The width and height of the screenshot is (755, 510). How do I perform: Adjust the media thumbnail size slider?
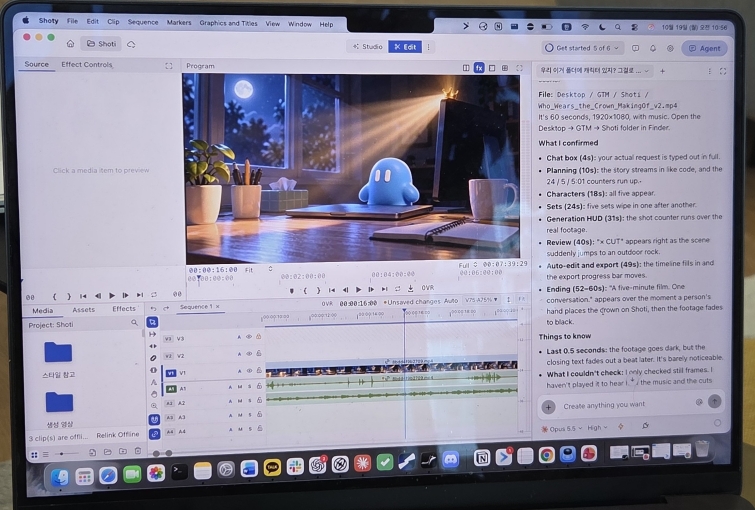point(65,453)
